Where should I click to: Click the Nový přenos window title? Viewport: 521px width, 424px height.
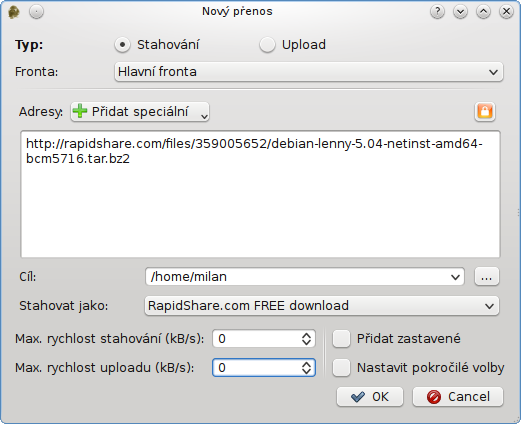pyautogui.click(x=237, y=11)
